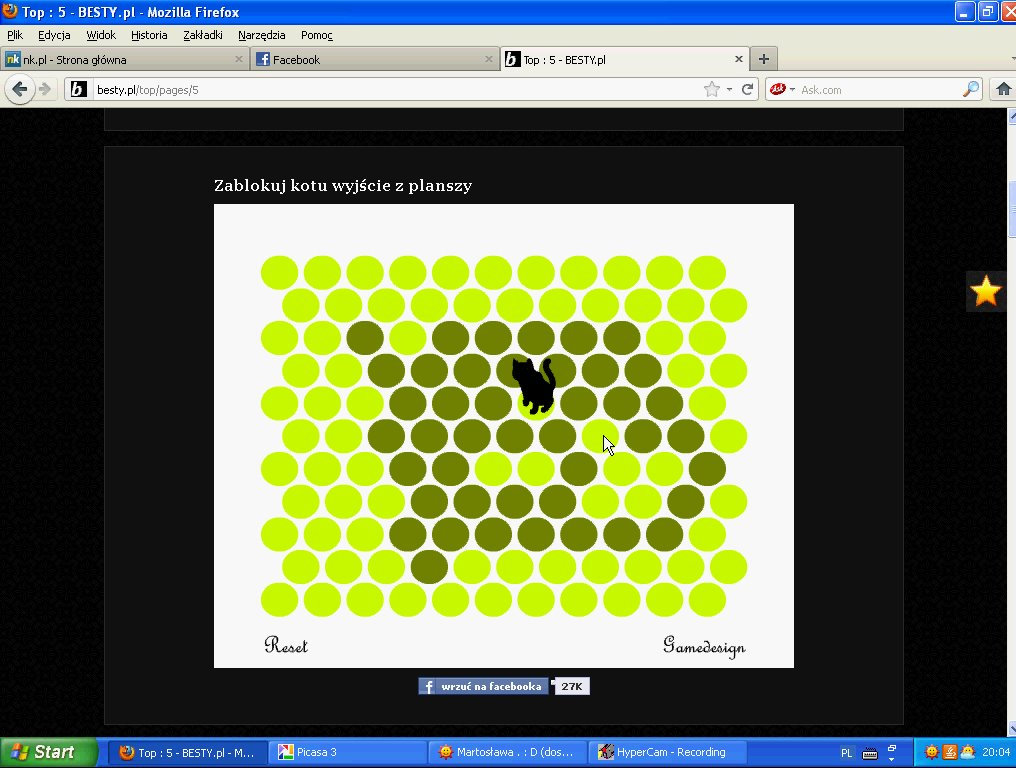Screen dimensions: 1016x768
Task: Click the PL language indicator
Action: coord(846,753)
